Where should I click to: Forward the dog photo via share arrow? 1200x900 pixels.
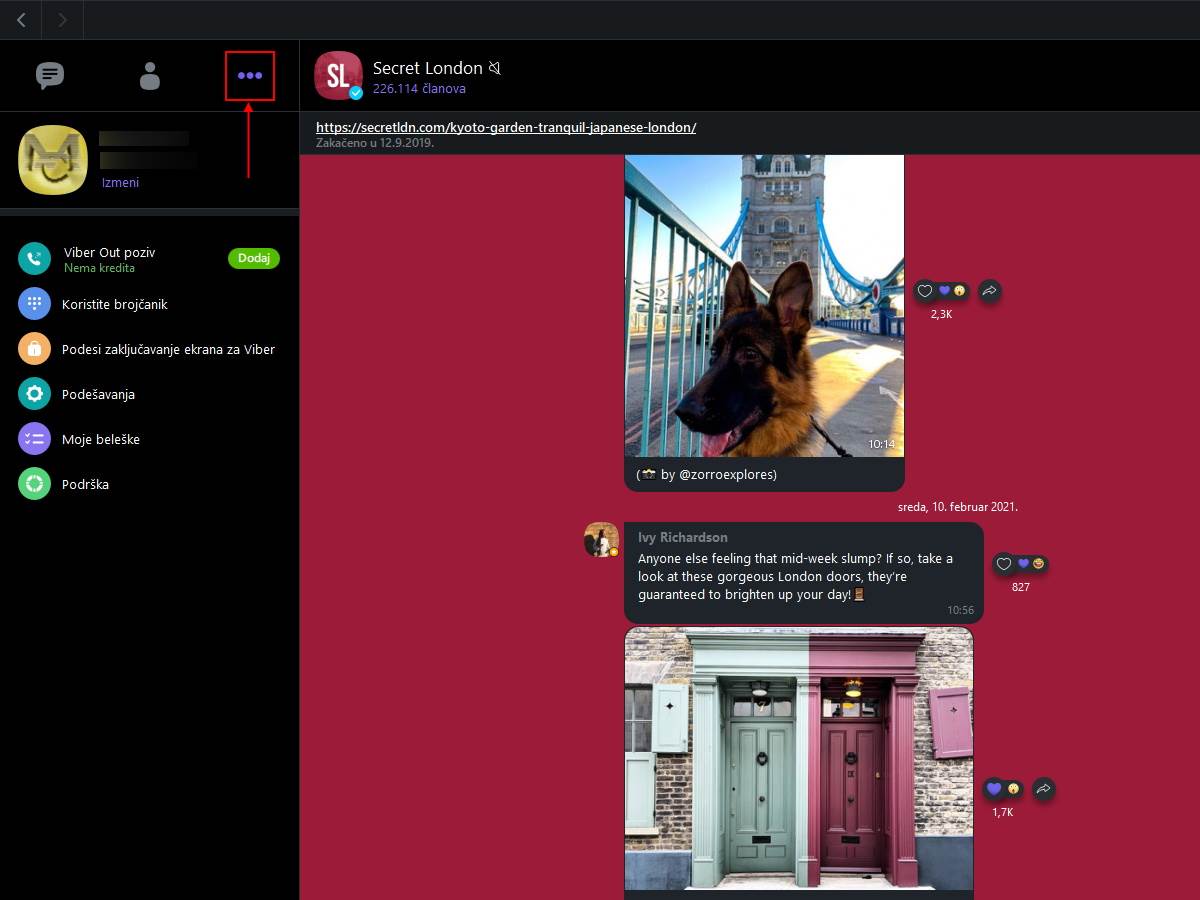[989, 290]
